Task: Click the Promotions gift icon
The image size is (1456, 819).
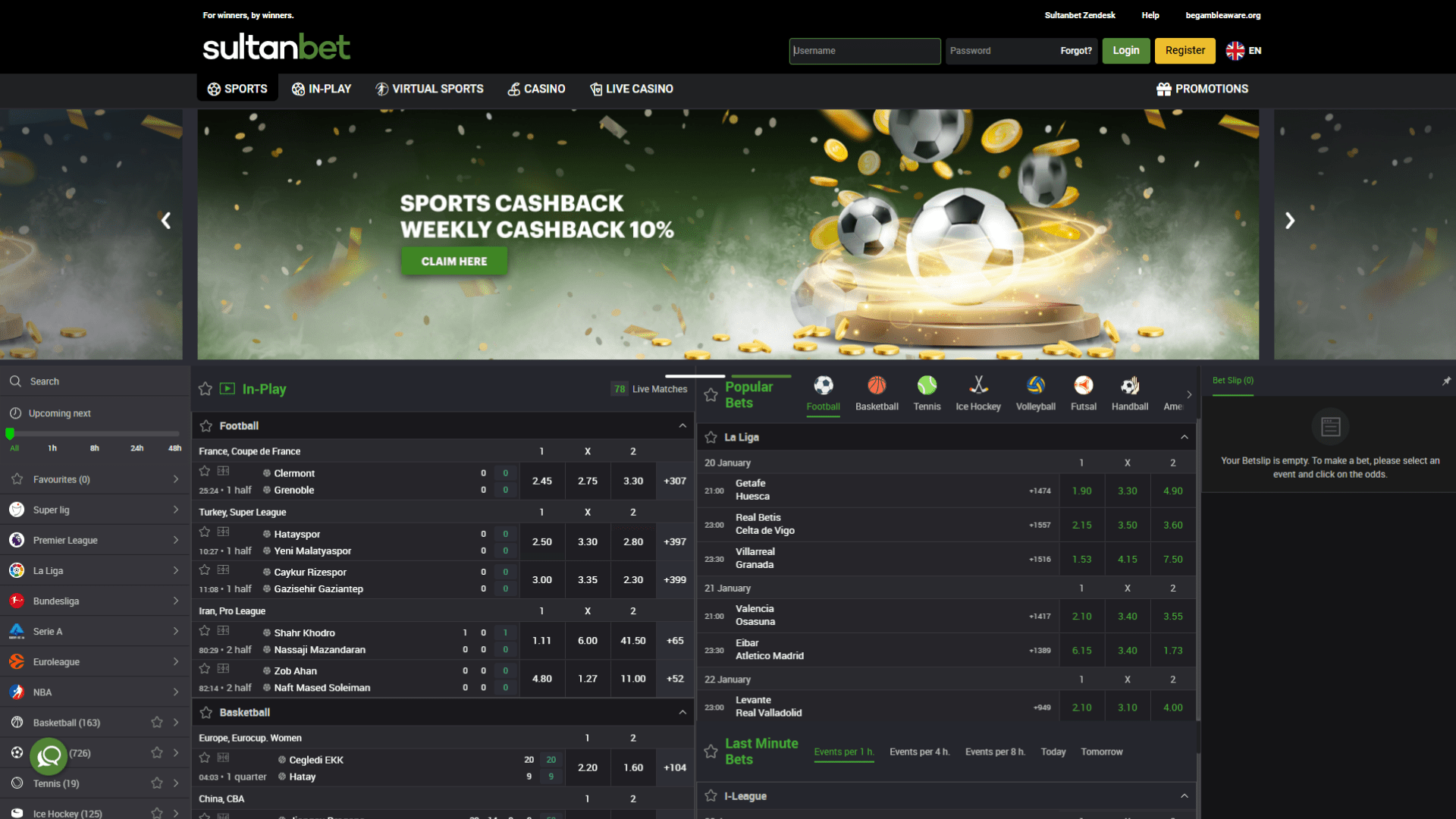Action: pyautogui.click(x=1164, y=89)
